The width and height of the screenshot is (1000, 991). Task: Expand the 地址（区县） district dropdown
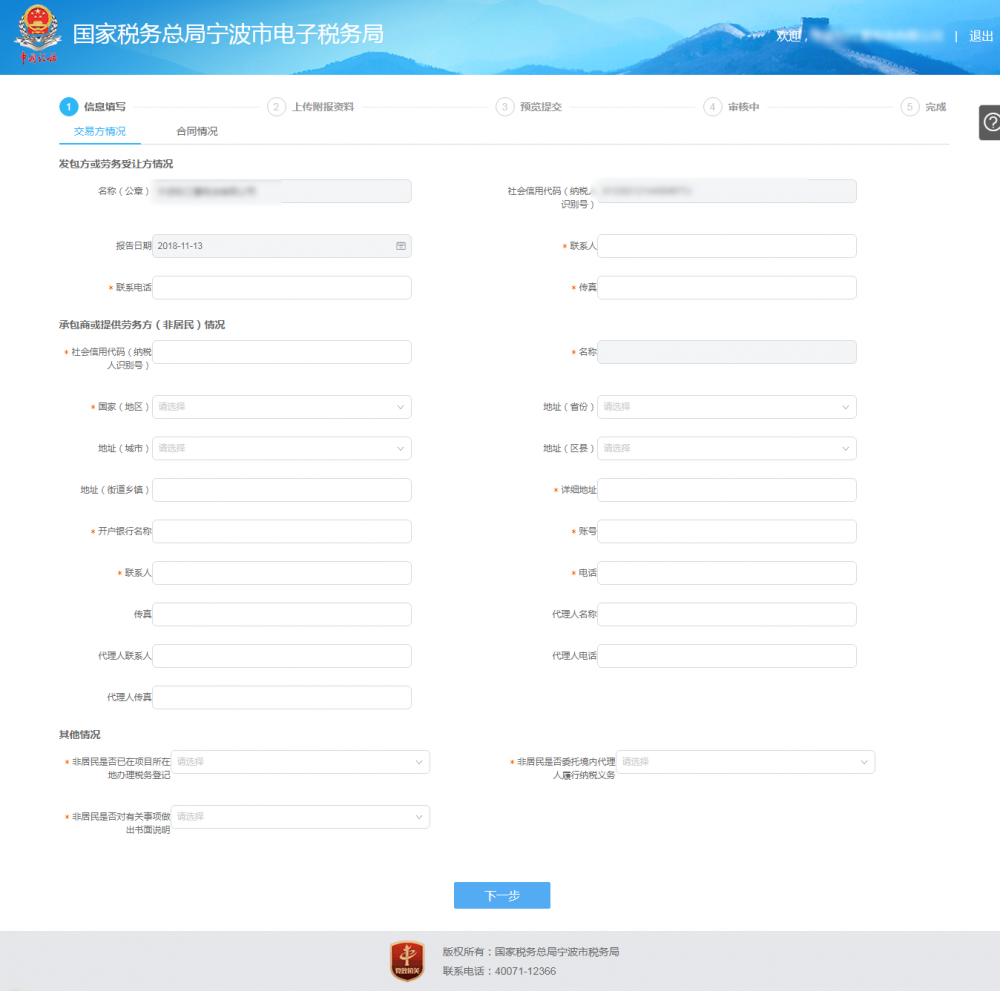tap(726, 448)
